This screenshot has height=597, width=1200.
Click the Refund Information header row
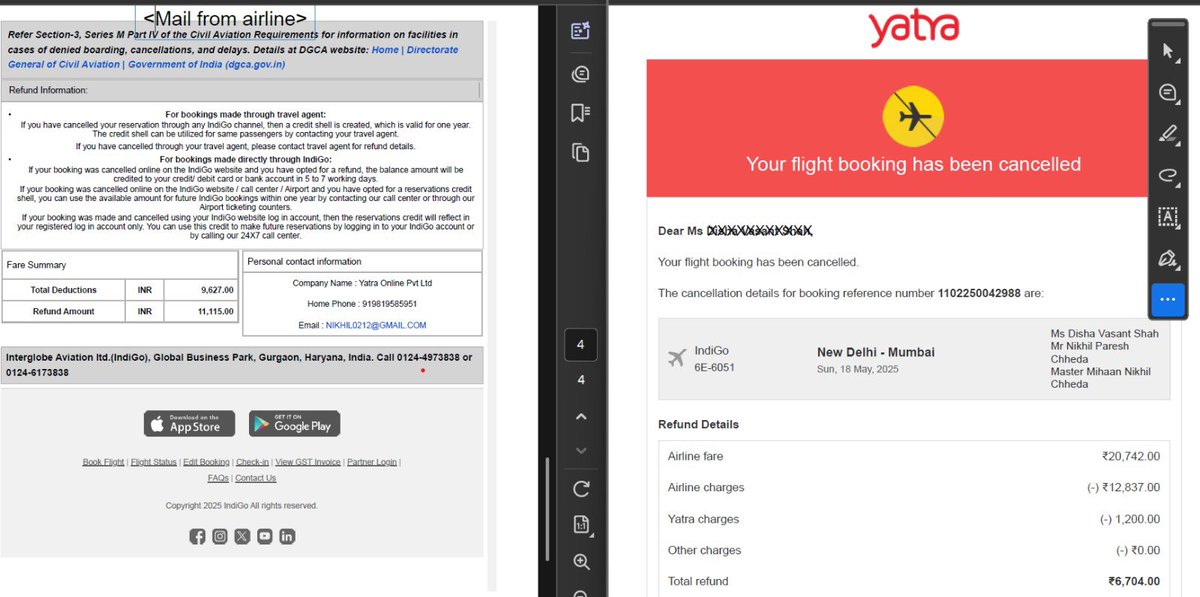[x=243, y=90]
